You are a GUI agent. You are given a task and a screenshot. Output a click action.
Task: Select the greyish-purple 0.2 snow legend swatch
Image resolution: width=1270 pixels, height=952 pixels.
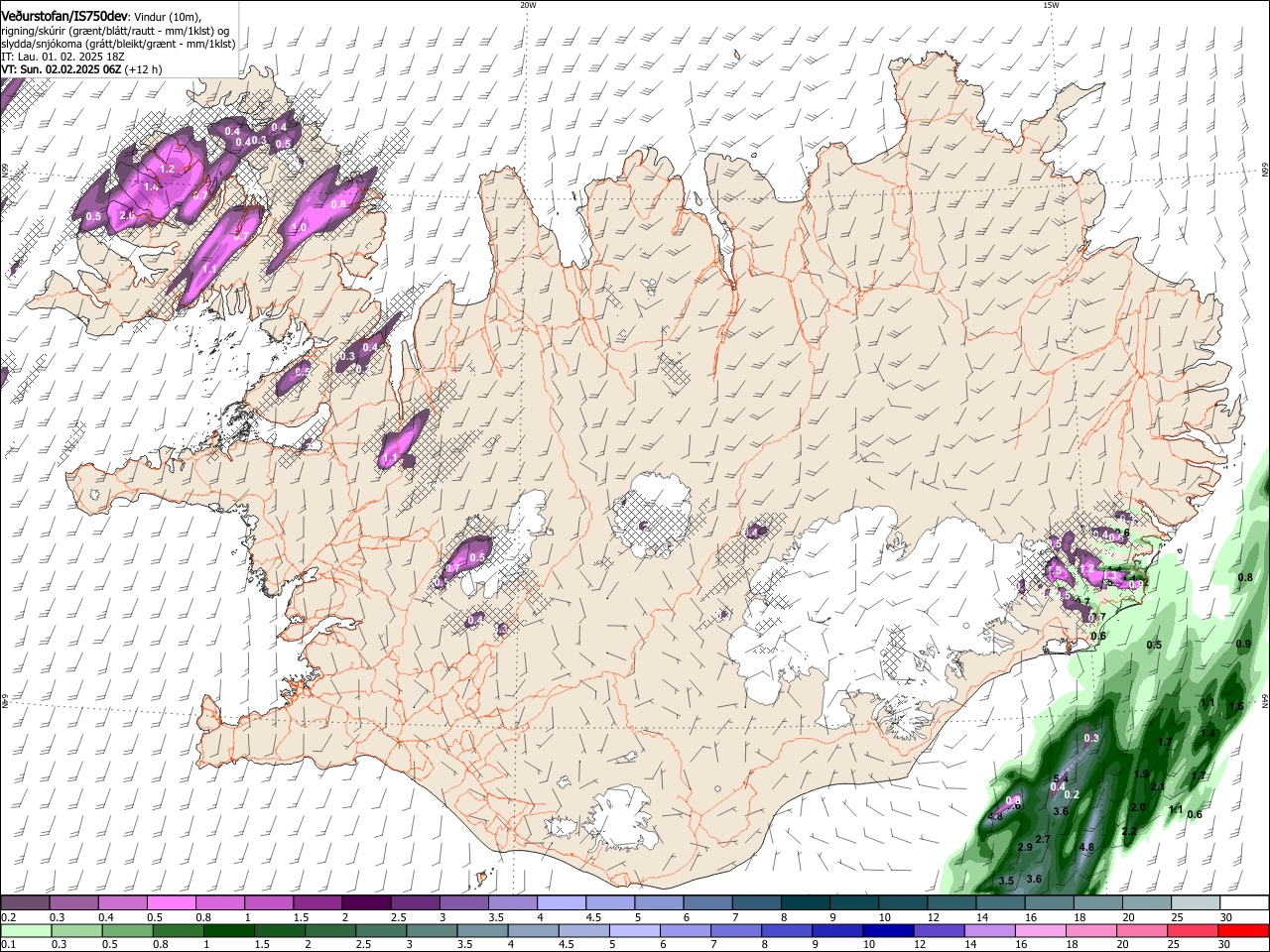pyautogui.click(x=26, y=903)
